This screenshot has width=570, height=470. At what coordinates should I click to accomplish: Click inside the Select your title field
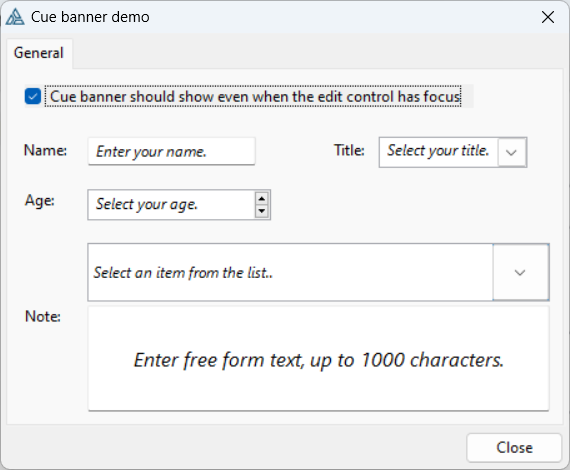click(x=438, y=152)
